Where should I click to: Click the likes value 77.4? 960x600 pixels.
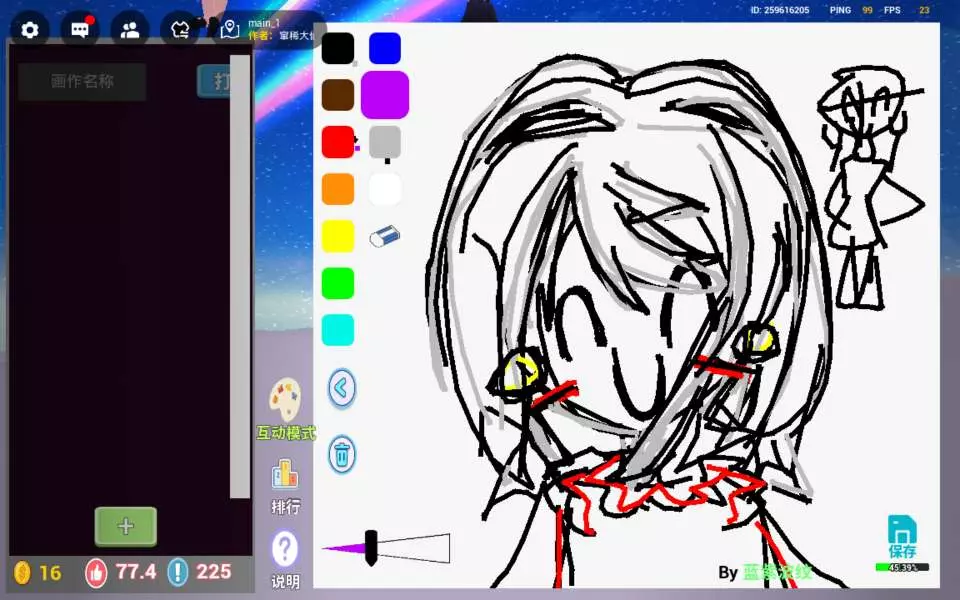click(136, 572)
